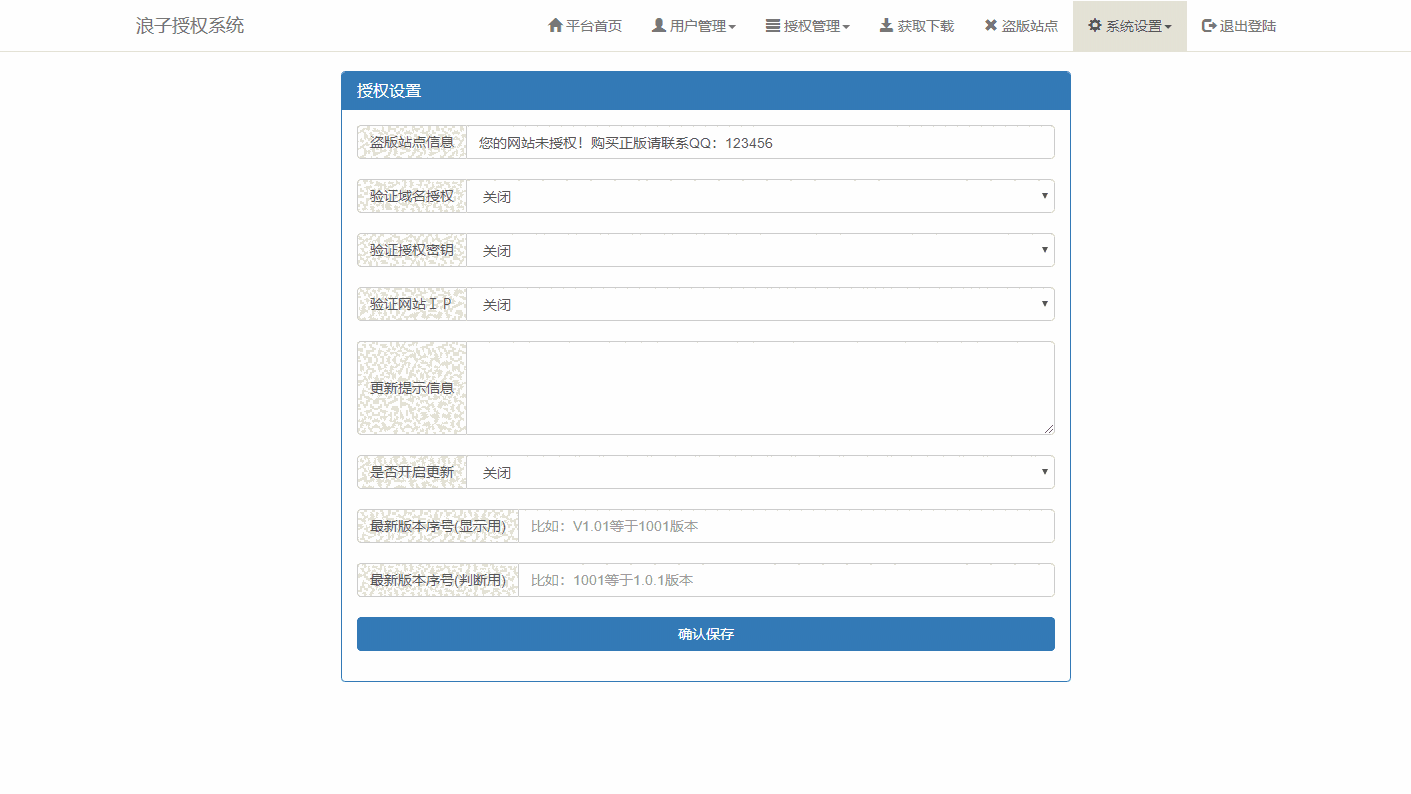Go to 盗版站点 page
The height and width of the screenshot is (794, 1411).
(x=1021, y=26)
